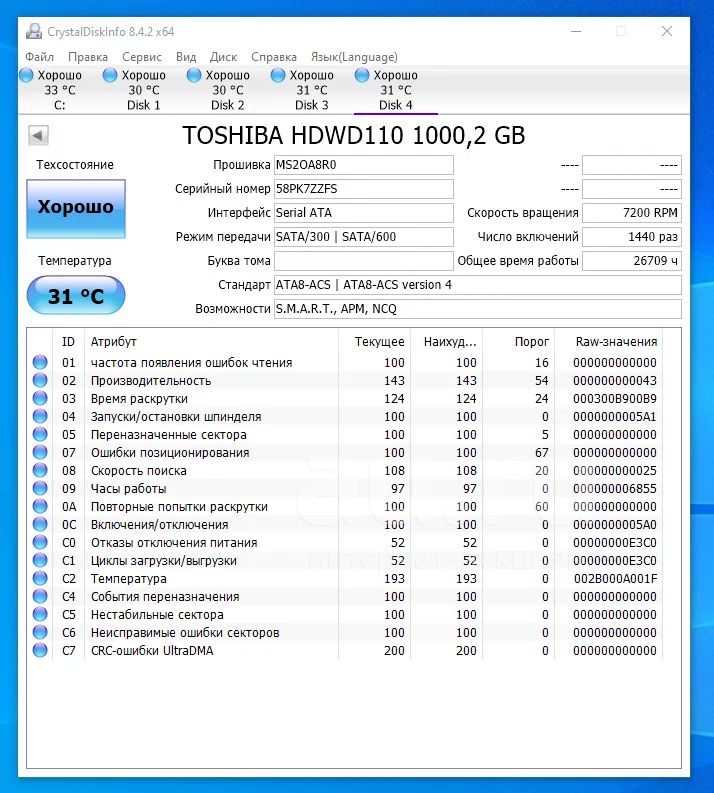The height and width of the screenshot is (793, 714).
Task: Open the Сервис menu
Action: click(x=142, y=57)
